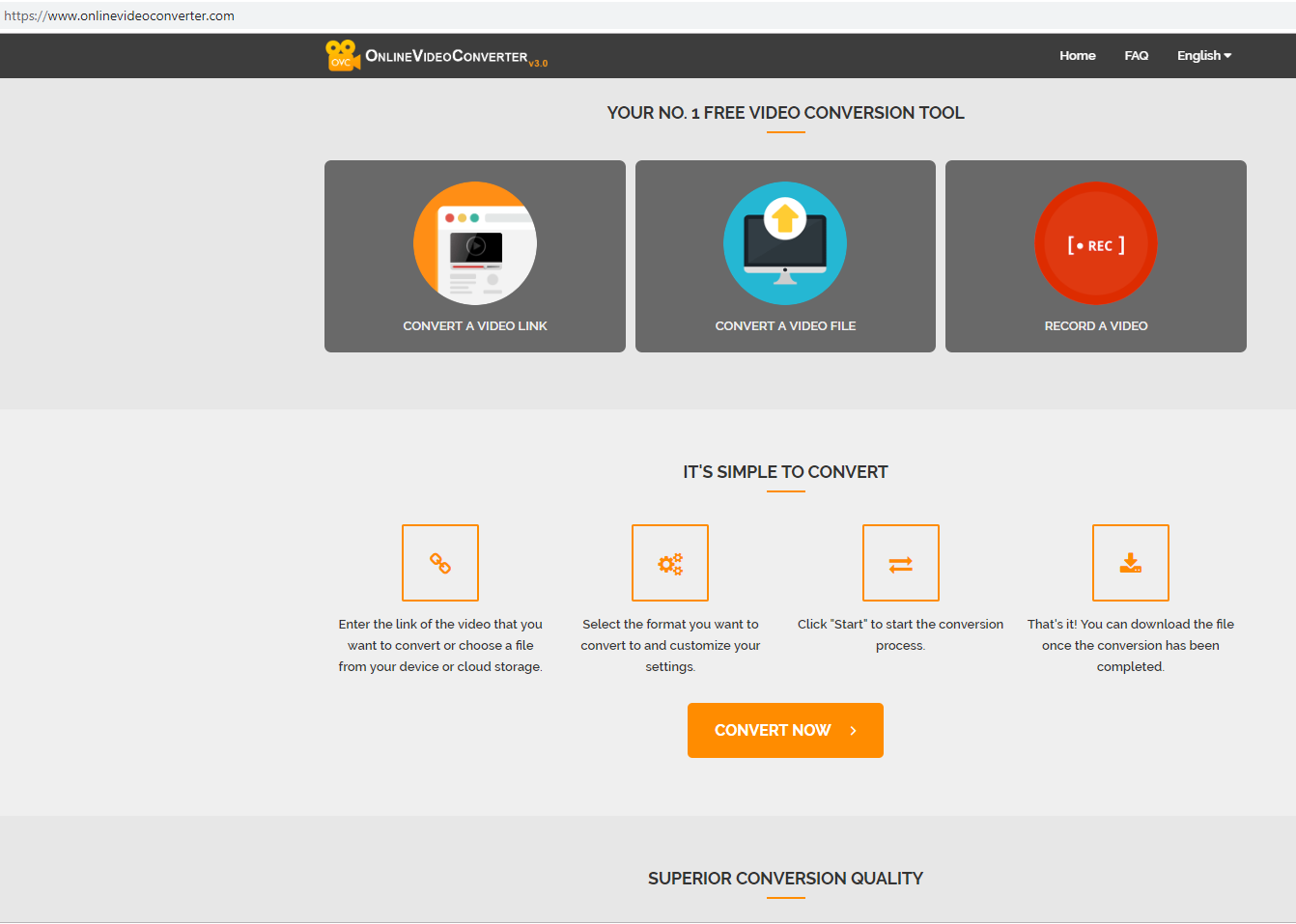Click 'Click "Start" to start the conversion' text
Screen dimensions: 1296x924
[x=901, y=634]
